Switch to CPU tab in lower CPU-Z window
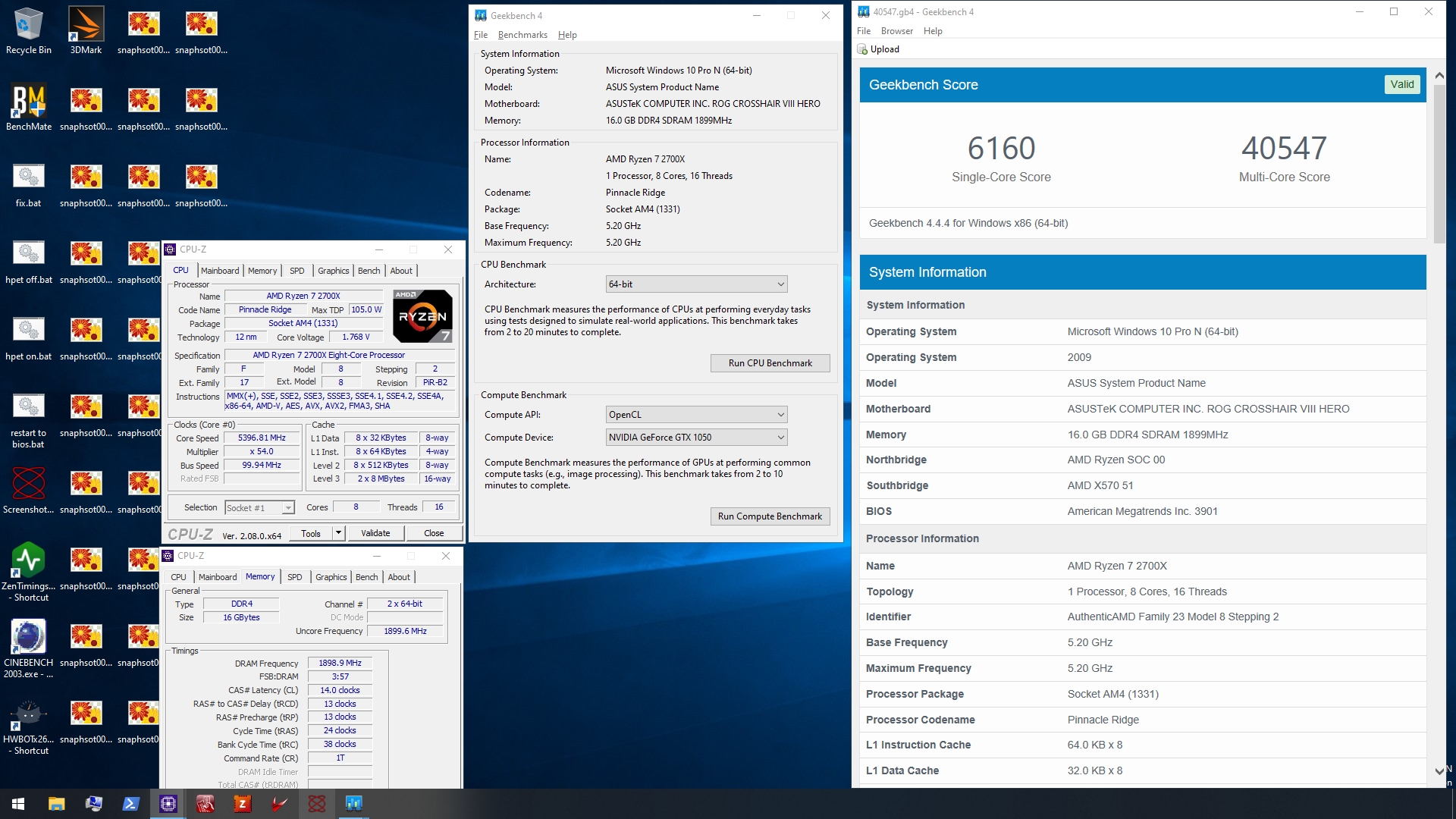 click(178, 577)
